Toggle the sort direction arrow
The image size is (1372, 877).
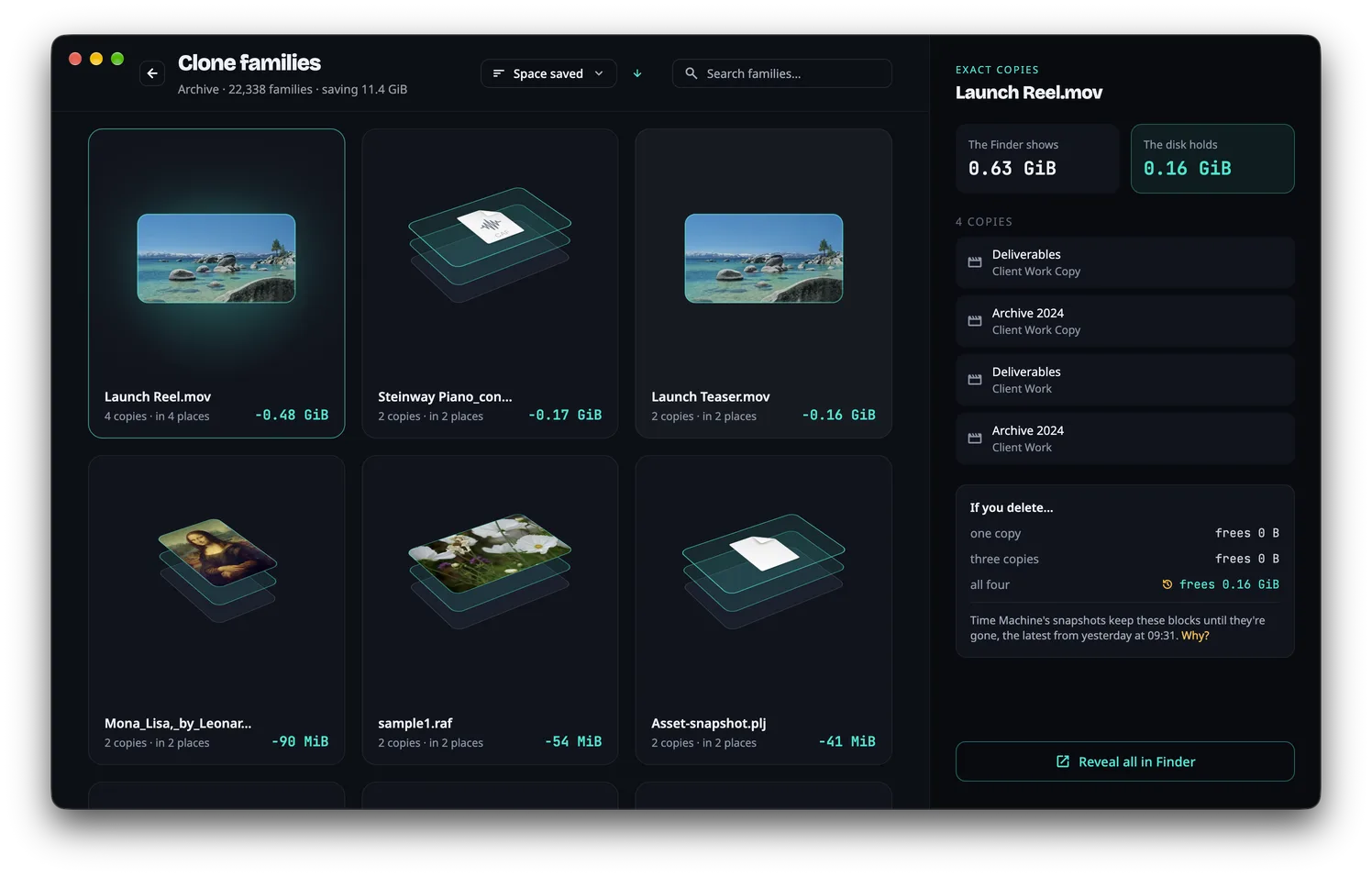coord(637,73)
